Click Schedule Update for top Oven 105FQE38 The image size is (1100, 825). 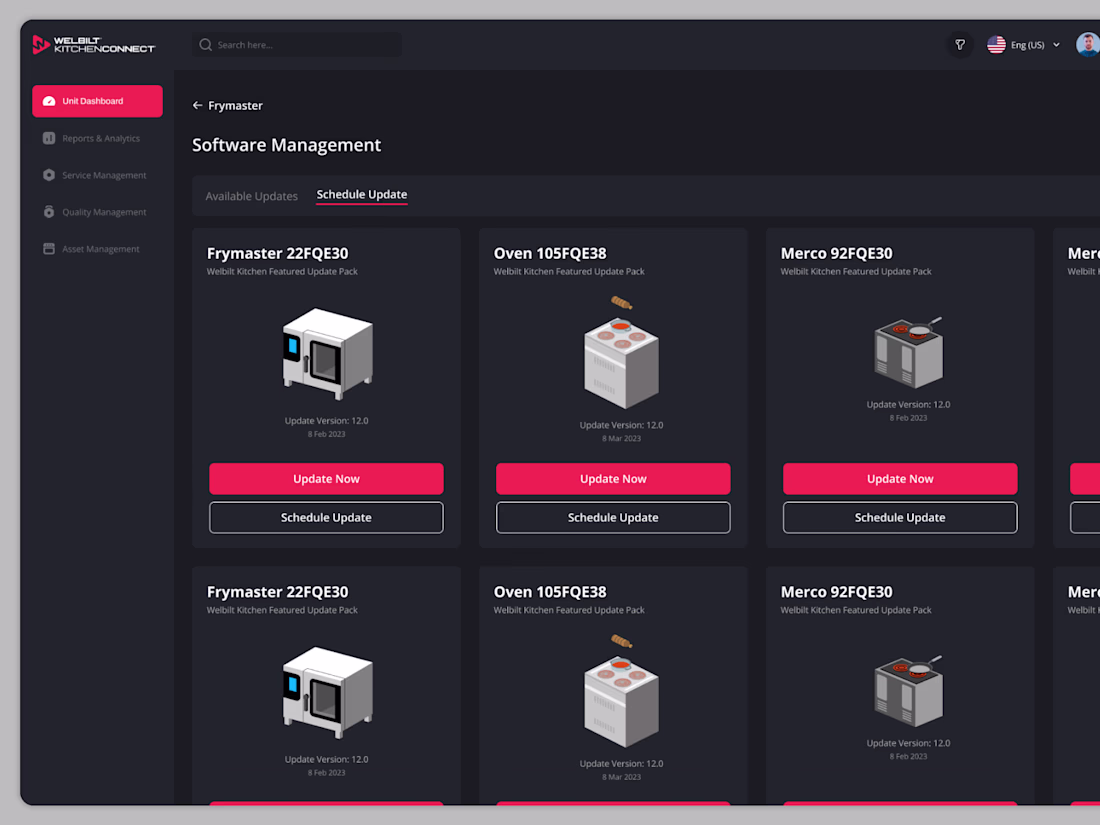tap(613, 518)
